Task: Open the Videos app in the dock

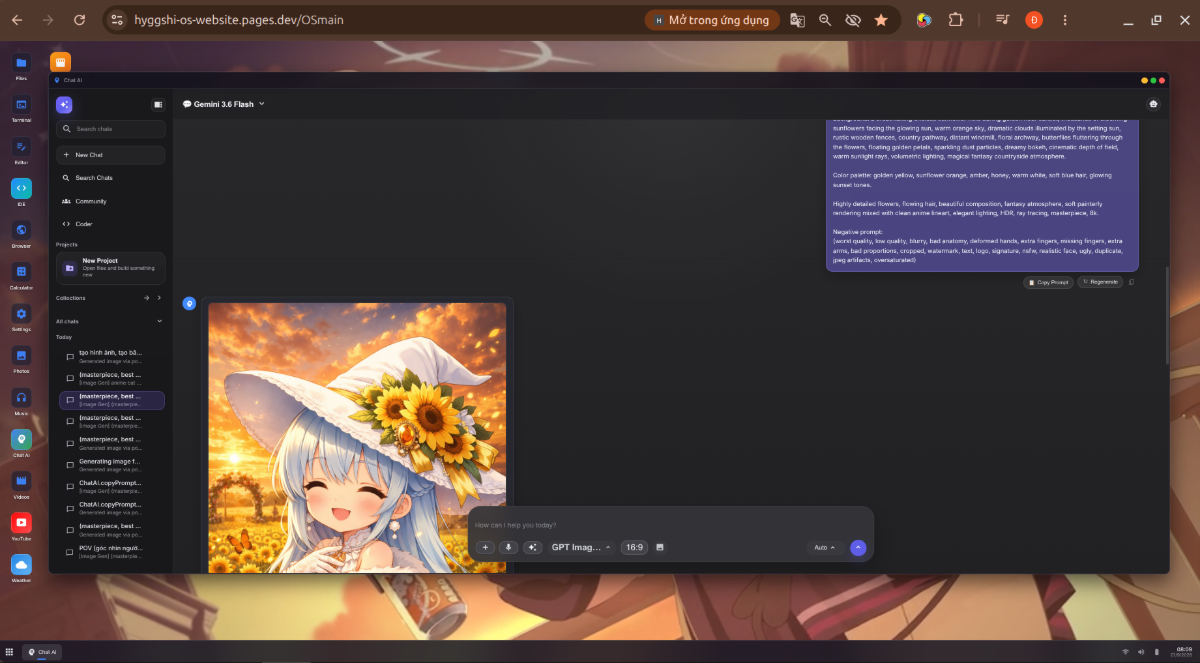Action: tap(21, 481)
